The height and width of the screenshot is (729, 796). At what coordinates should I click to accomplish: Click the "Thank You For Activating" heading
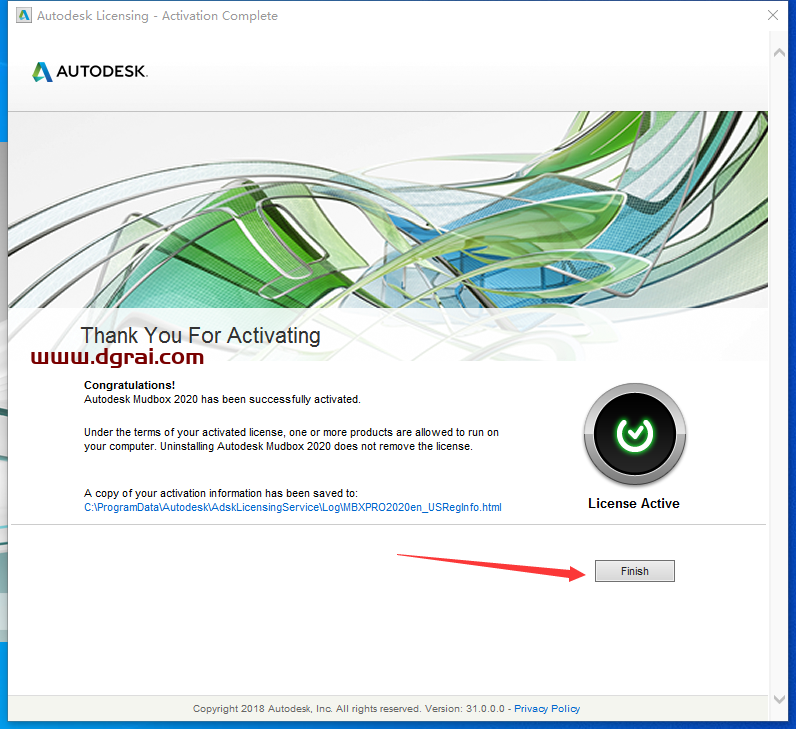pos(201,336)
